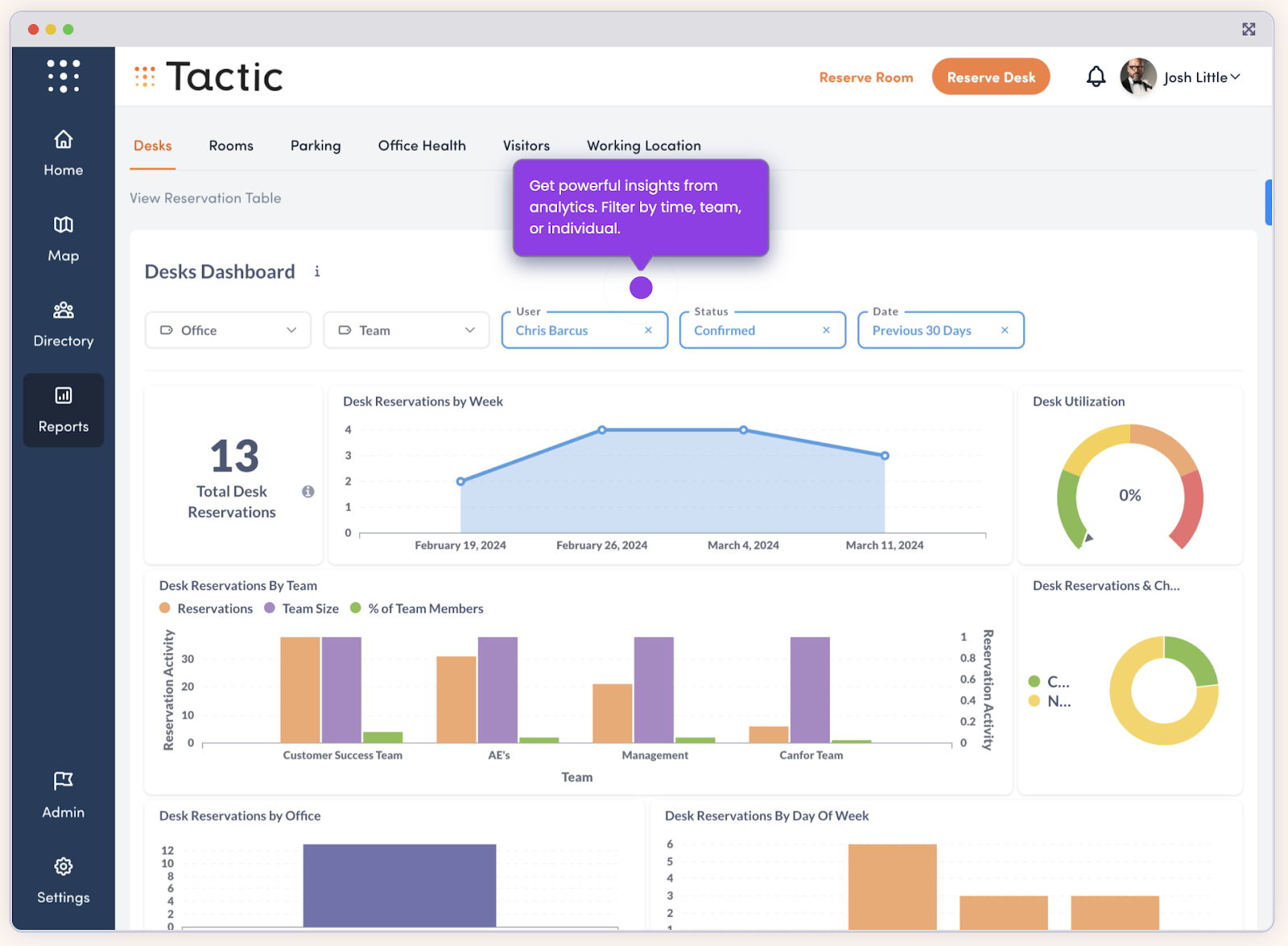Toggle Reservations legend in team chart
The width and height of the screenshot is (1288, 946).
pyautogui.click(x=206, y=609)
